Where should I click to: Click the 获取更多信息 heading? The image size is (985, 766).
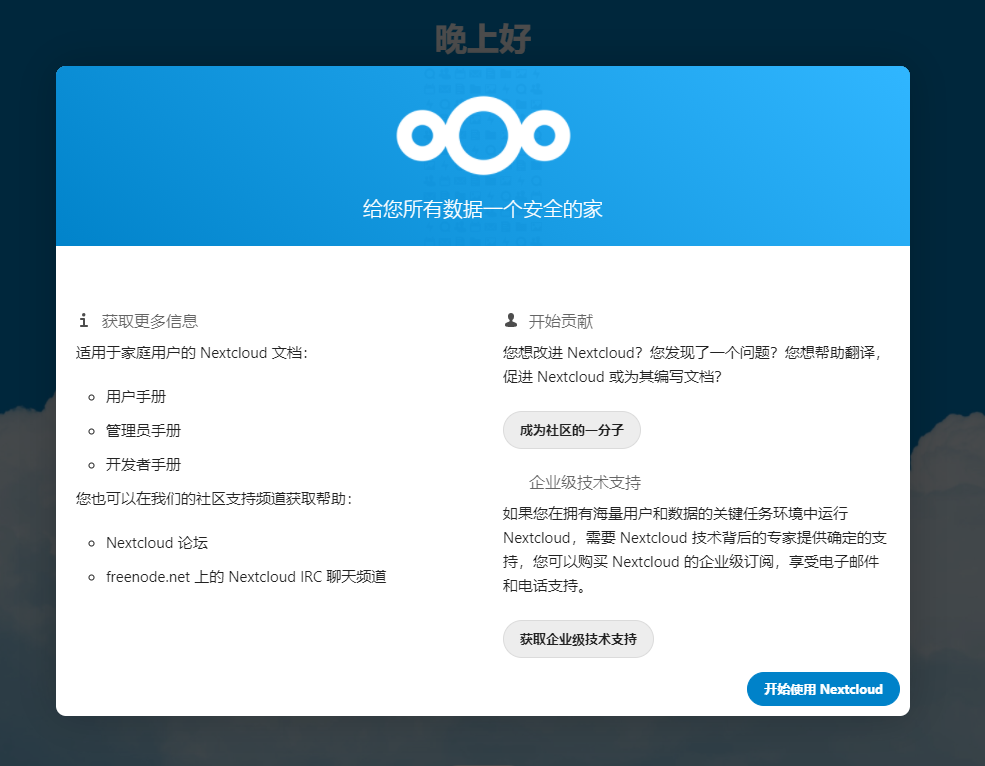150,321
